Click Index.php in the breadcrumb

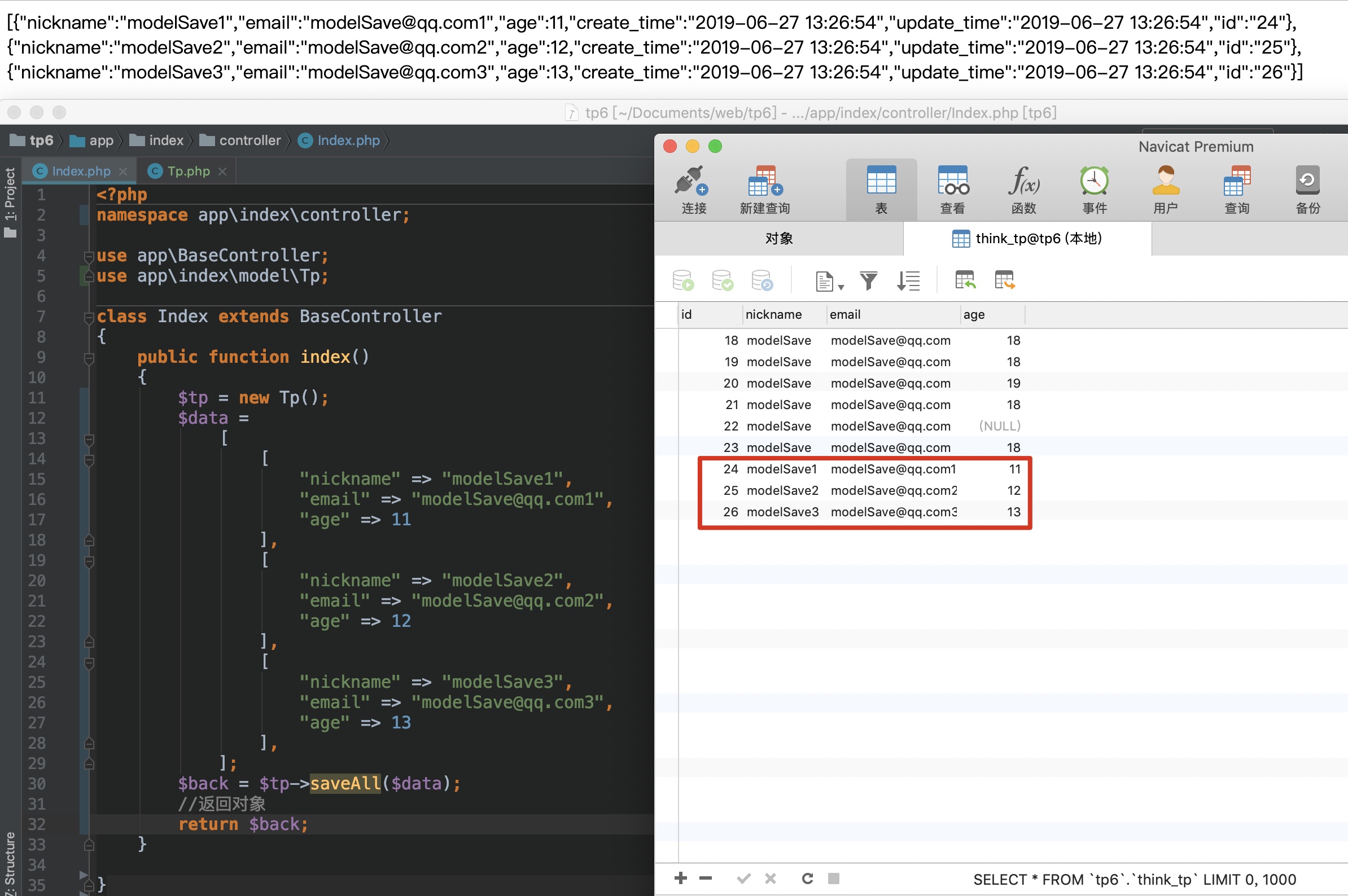click(340, 140)
